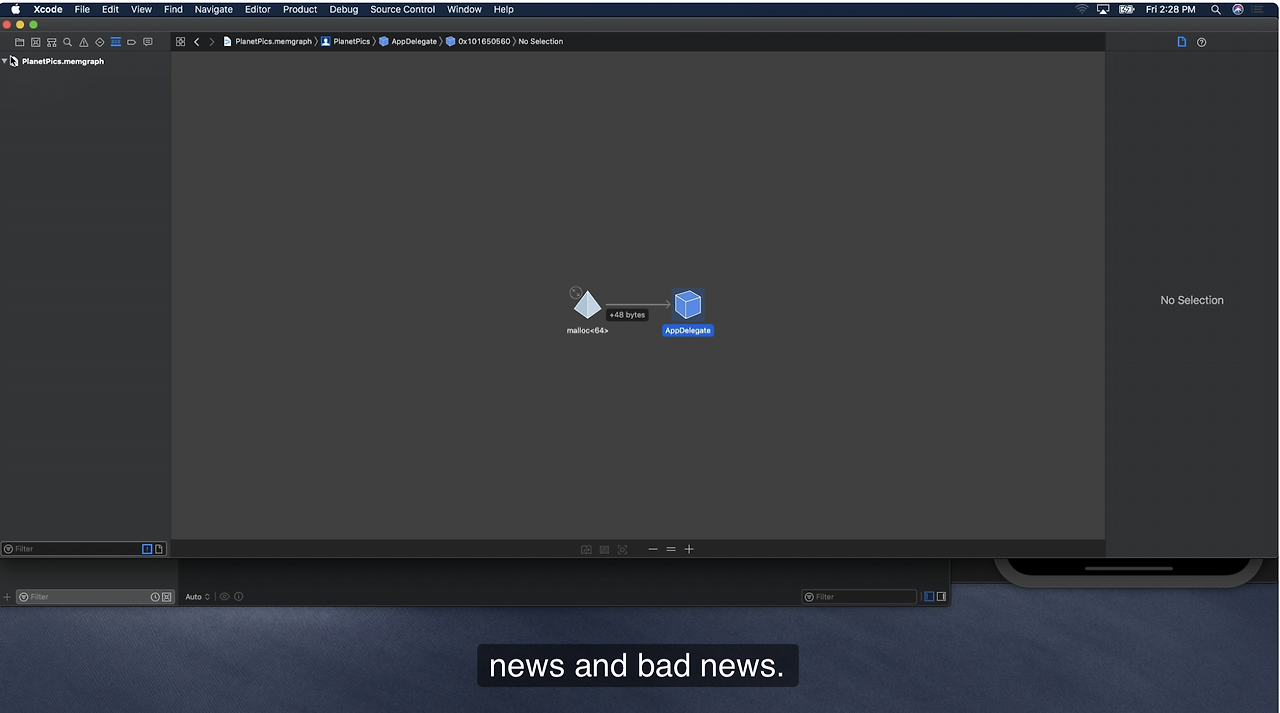This screenshot has height=713, width=1280.
Task: Show the variables view pane toggle
Action: tap(929, 597)
